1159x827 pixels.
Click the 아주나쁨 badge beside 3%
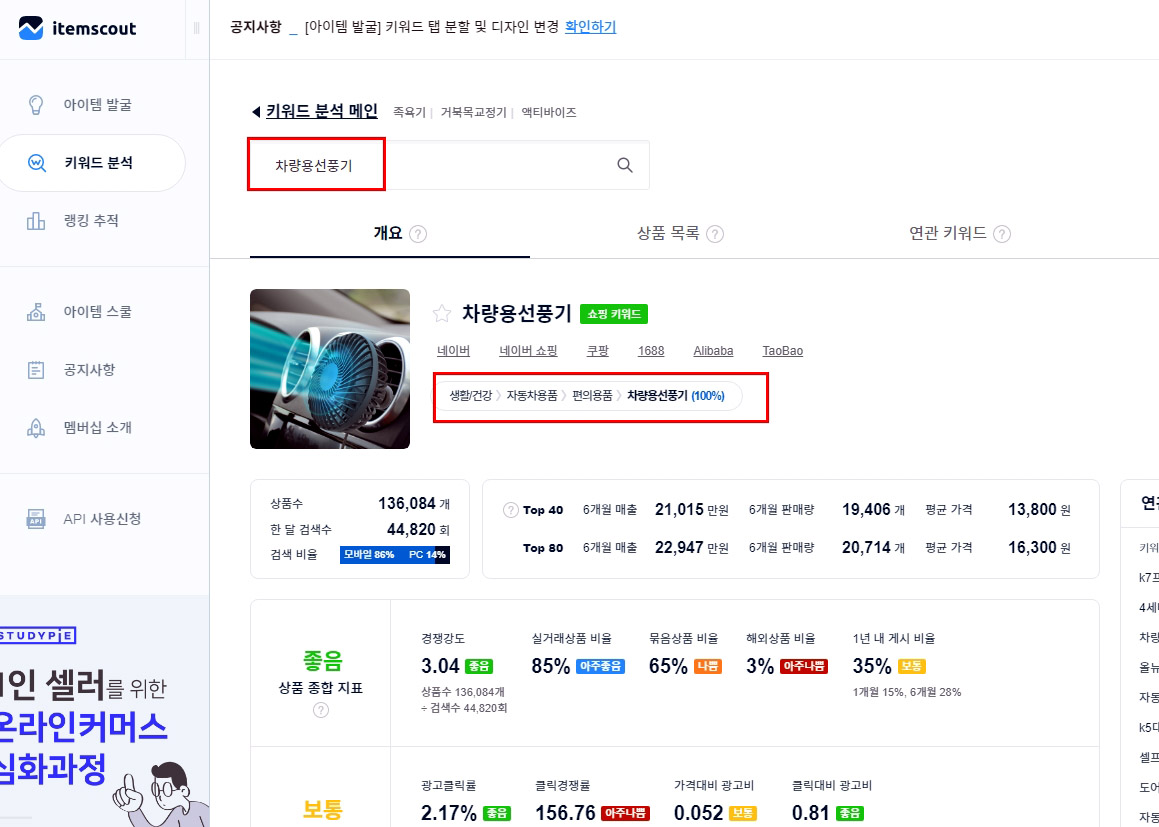[x=803, y=666]
